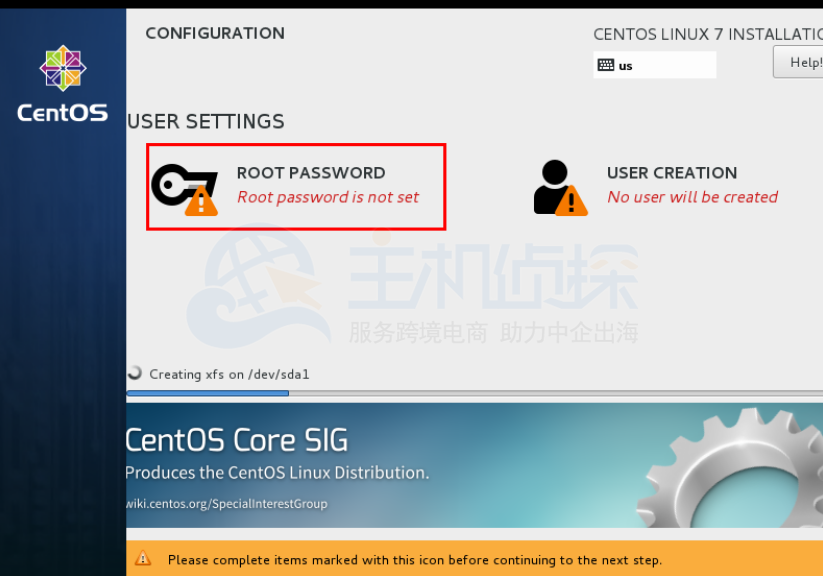Open the USER CREATION settings label
This screenshot has height=576, width=823.
point(672,173)
